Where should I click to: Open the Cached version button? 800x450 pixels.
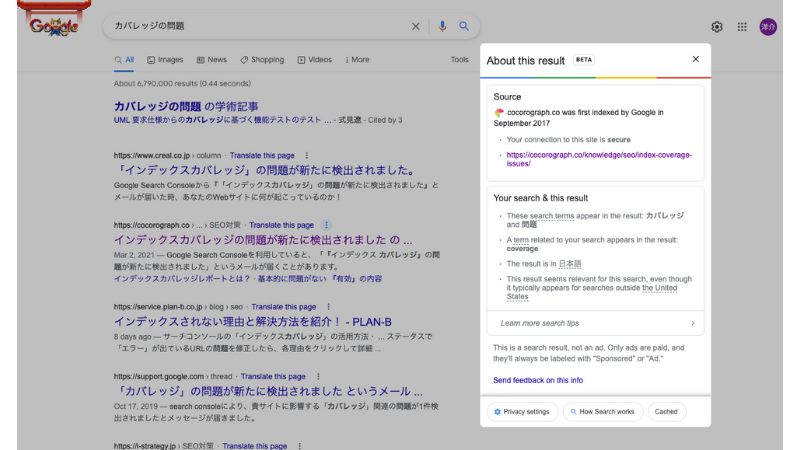point(666,412)
